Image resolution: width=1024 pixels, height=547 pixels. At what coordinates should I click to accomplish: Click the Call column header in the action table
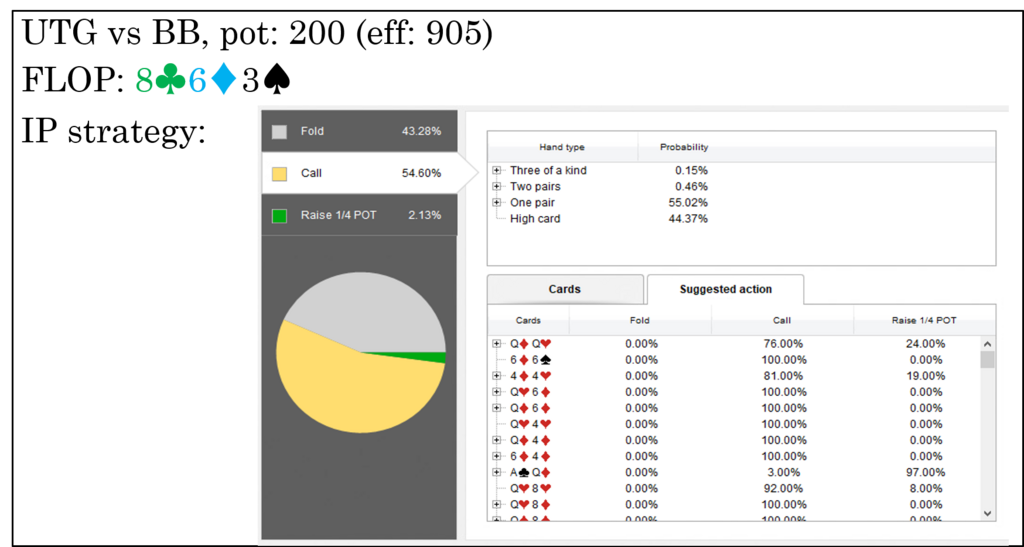pos(782,320)
